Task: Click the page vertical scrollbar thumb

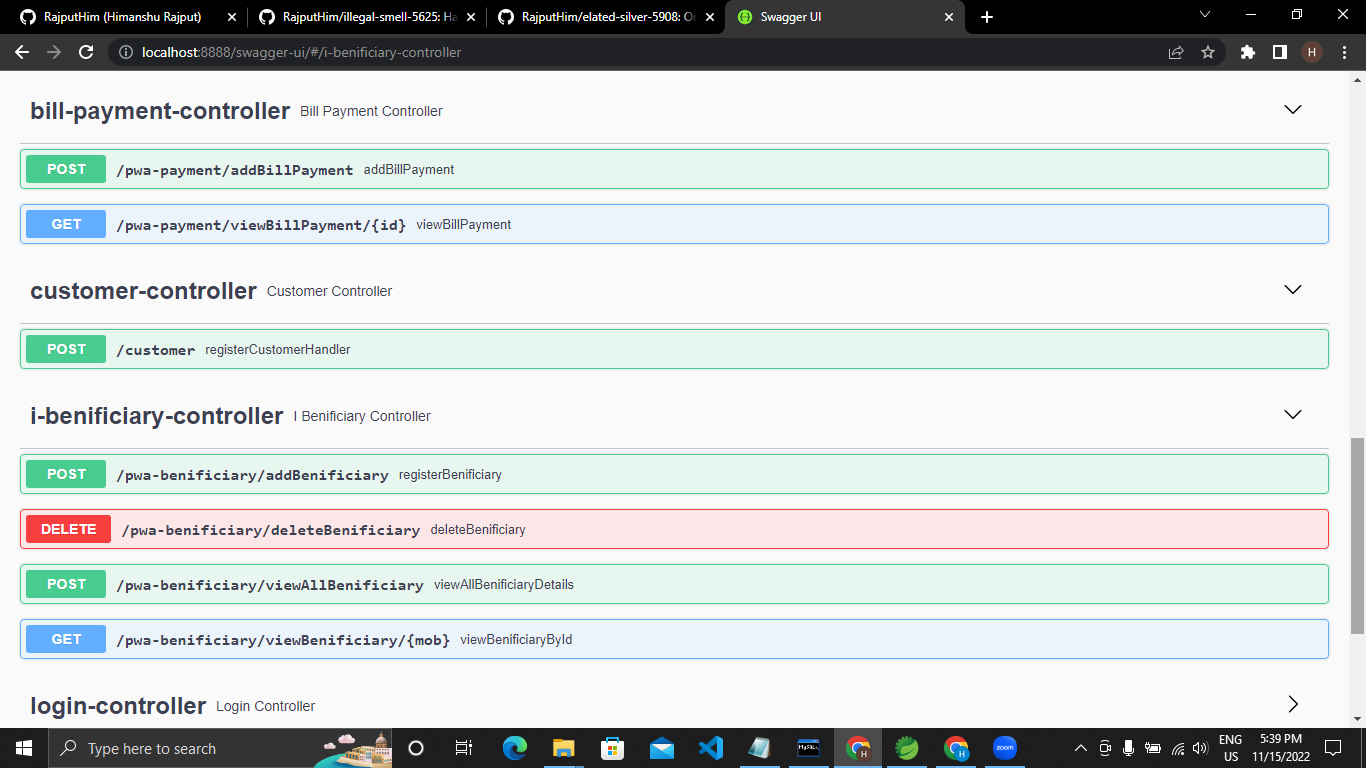Action: coord(1357,535)
